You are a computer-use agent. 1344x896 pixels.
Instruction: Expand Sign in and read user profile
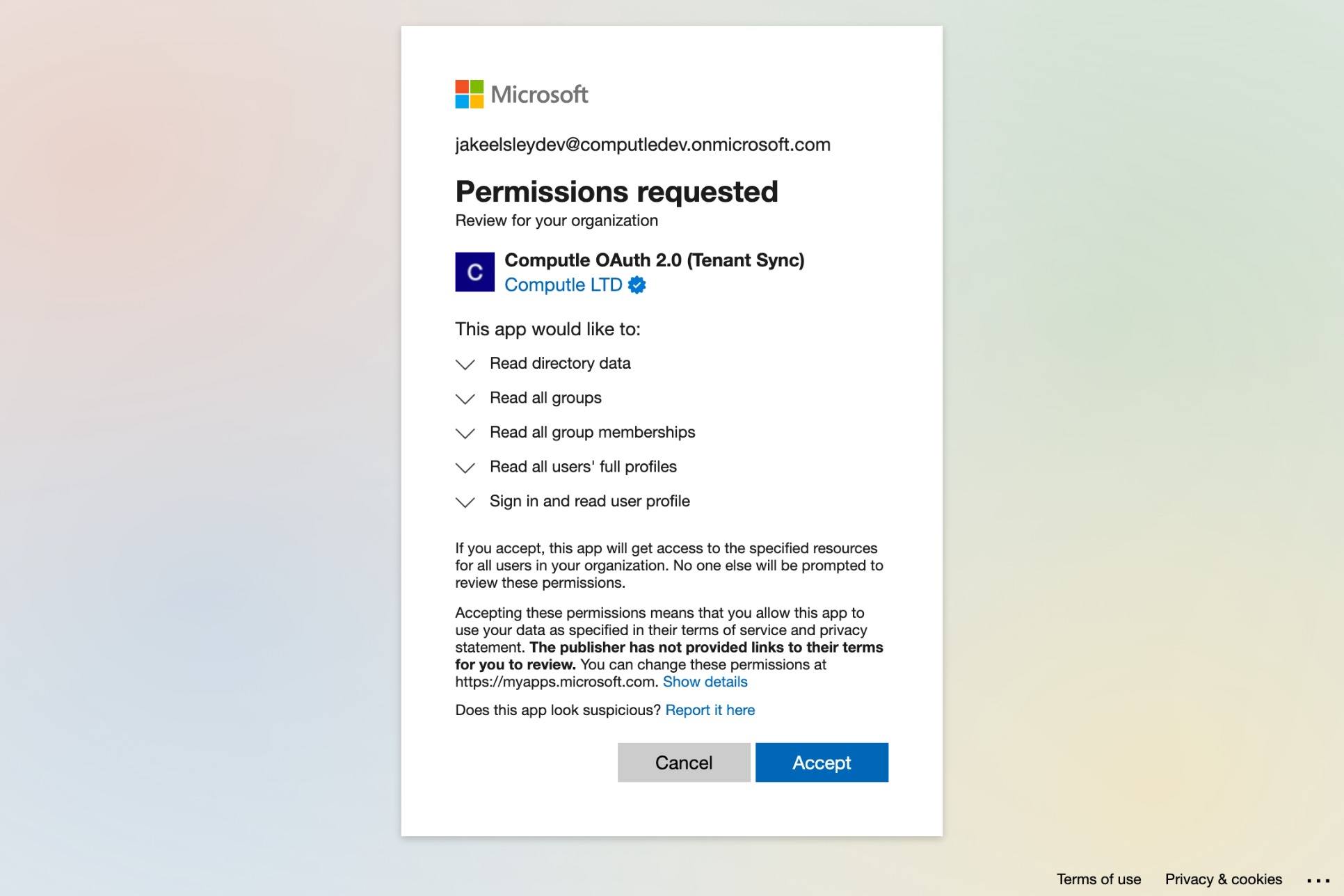465,502
